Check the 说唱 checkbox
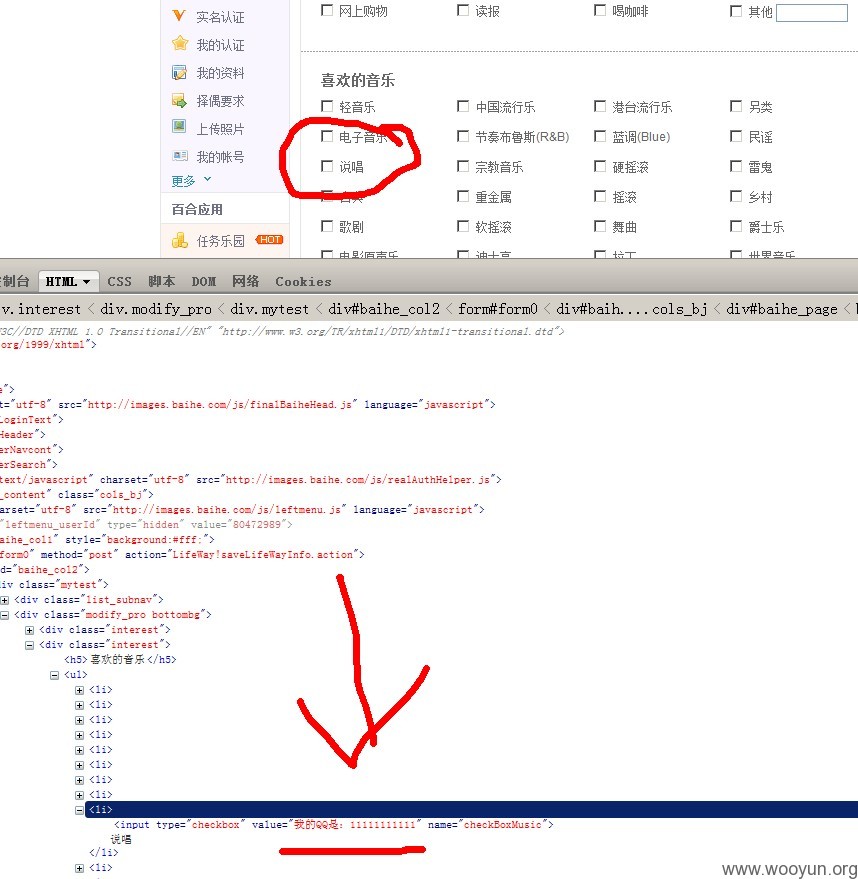The height and width of the screenshot is (879, 858). 327,166
